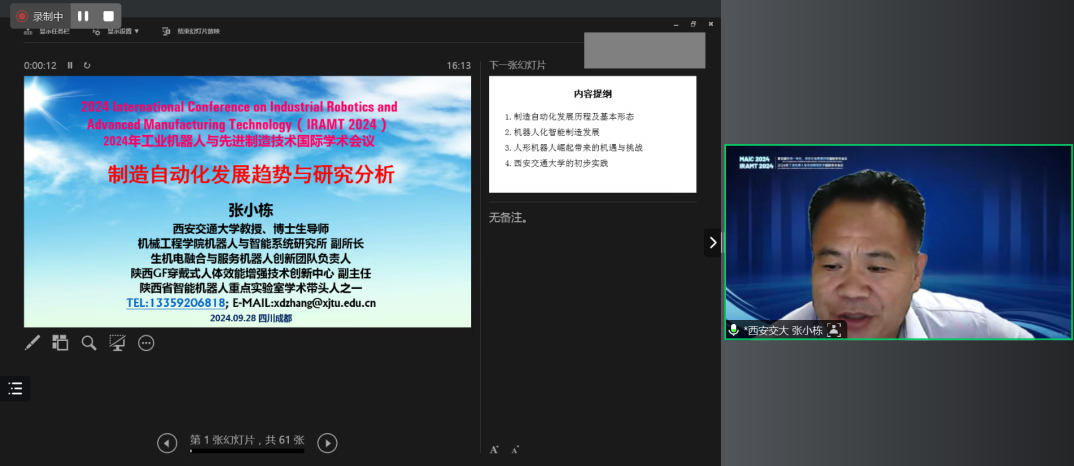Close the presenter view window
The width and height of the screenshot is (1074, 466).
tap(711, 24)
